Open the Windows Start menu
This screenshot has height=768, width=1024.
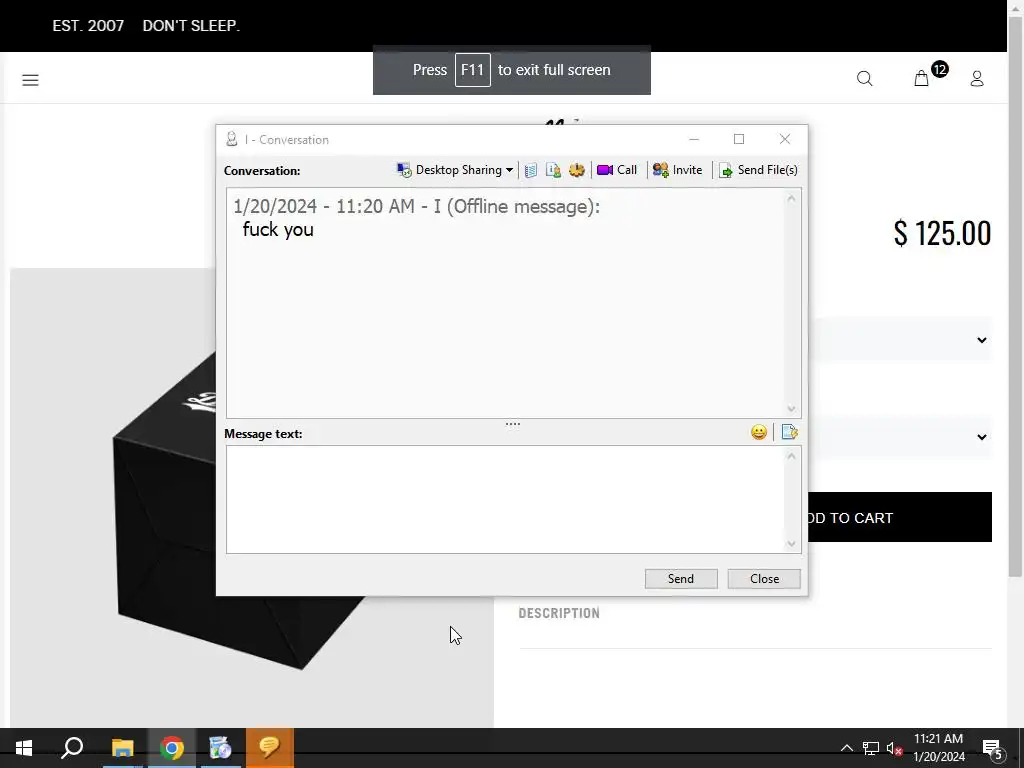click(24, 748)
